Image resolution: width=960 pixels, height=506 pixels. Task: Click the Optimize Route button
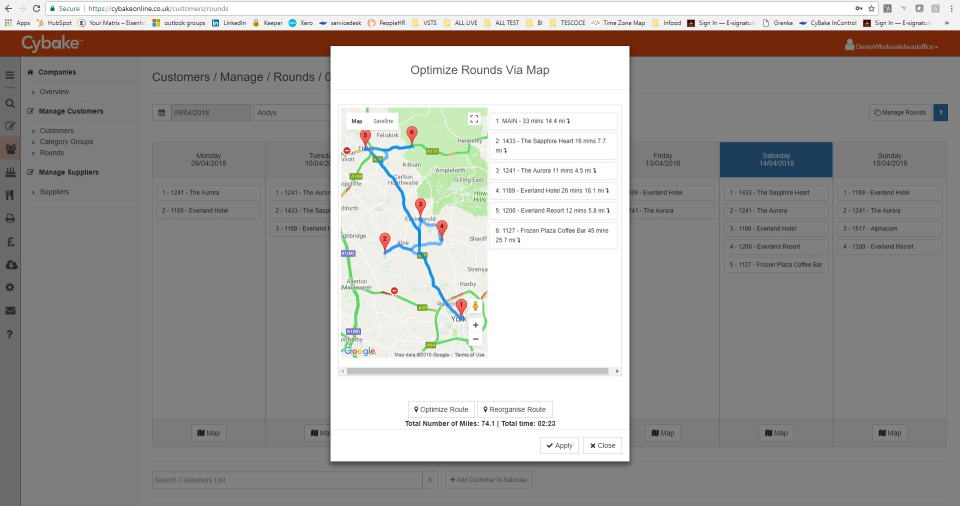pyautogui.click(x=441, y=409)
